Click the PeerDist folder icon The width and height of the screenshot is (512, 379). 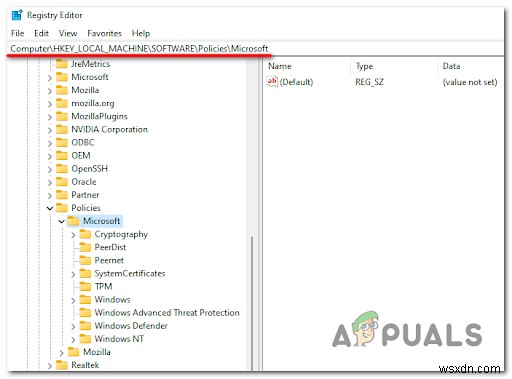point(85,247)
